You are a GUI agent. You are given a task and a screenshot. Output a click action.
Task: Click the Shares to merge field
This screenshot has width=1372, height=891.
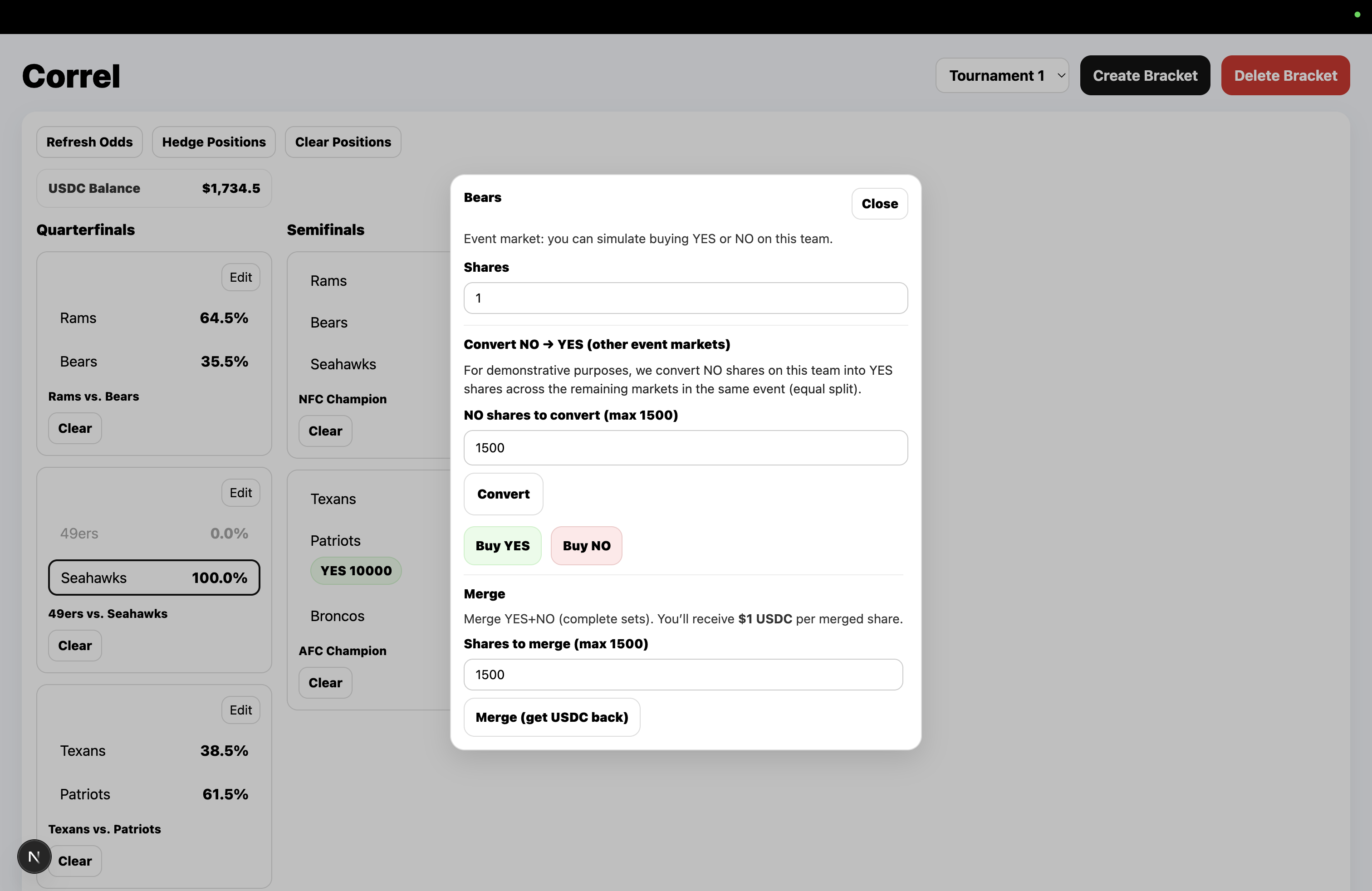[682, 674]
